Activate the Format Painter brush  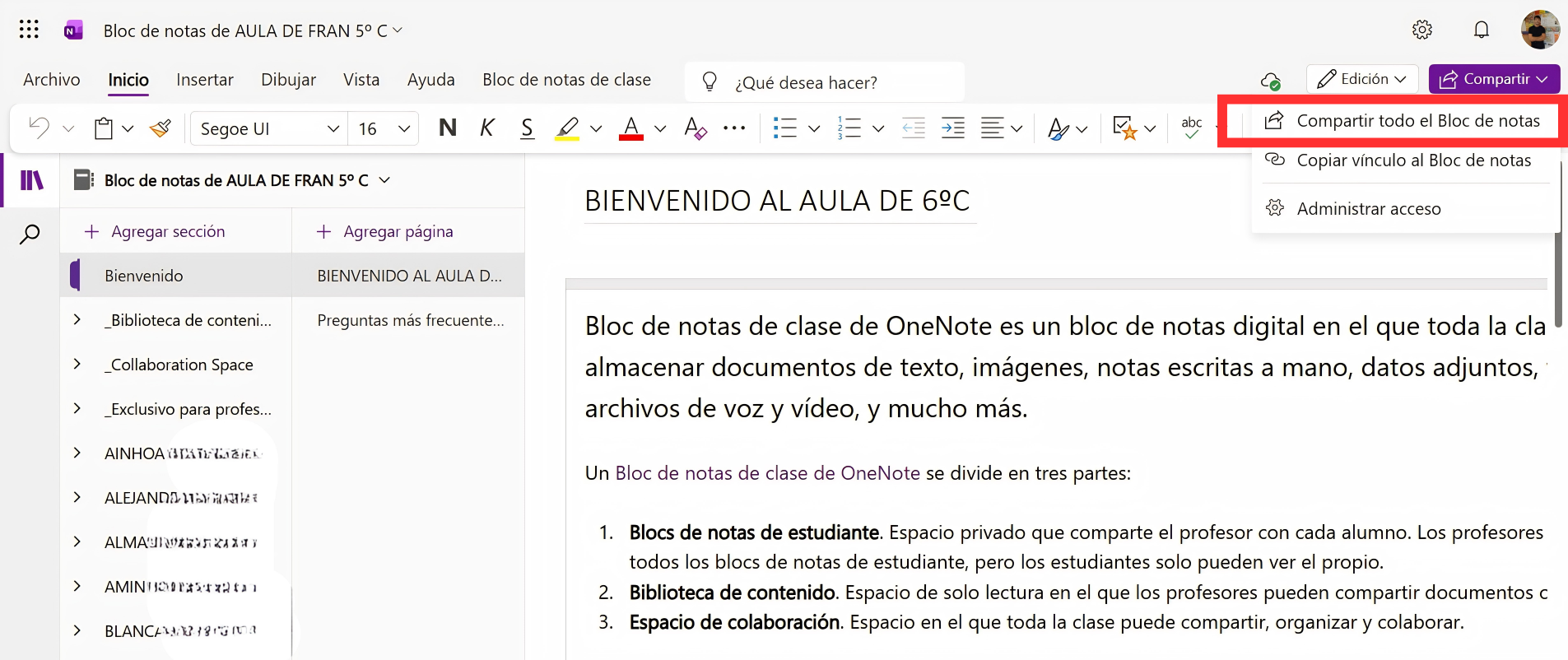[161, 128]
